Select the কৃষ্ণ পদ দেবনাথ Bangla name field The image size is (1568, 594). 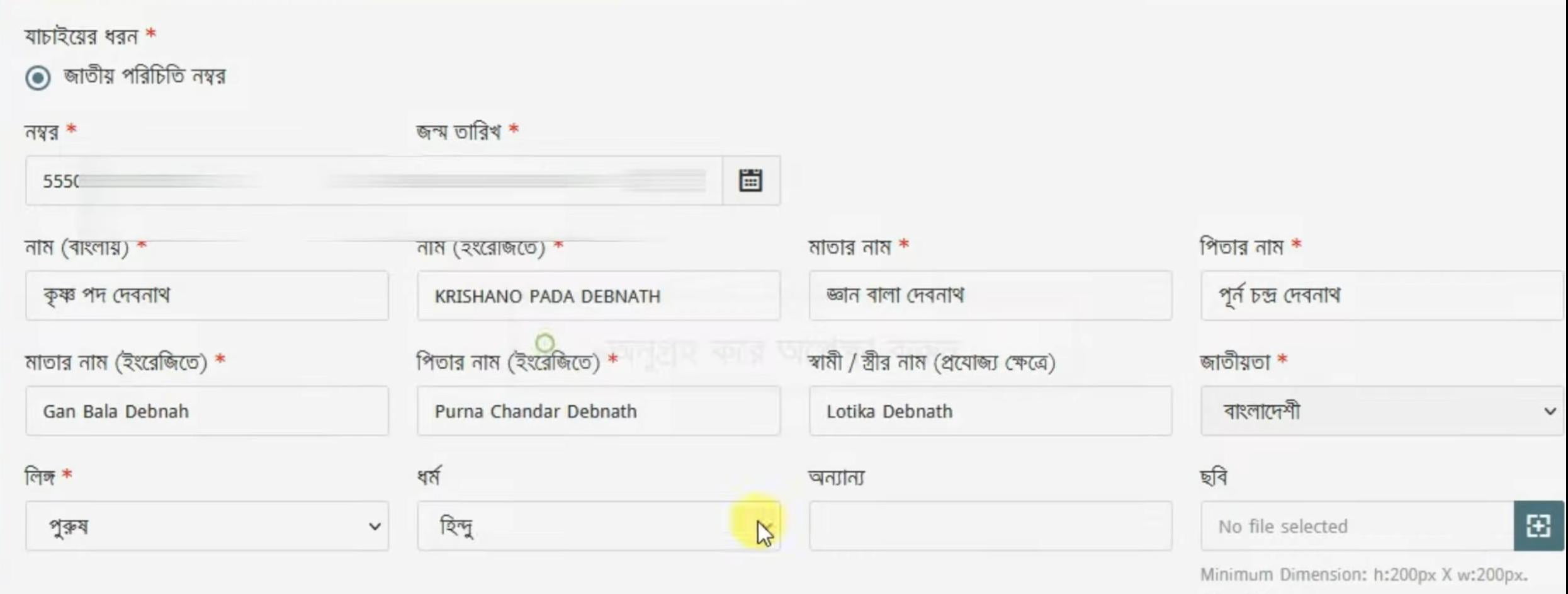(208, 295)
